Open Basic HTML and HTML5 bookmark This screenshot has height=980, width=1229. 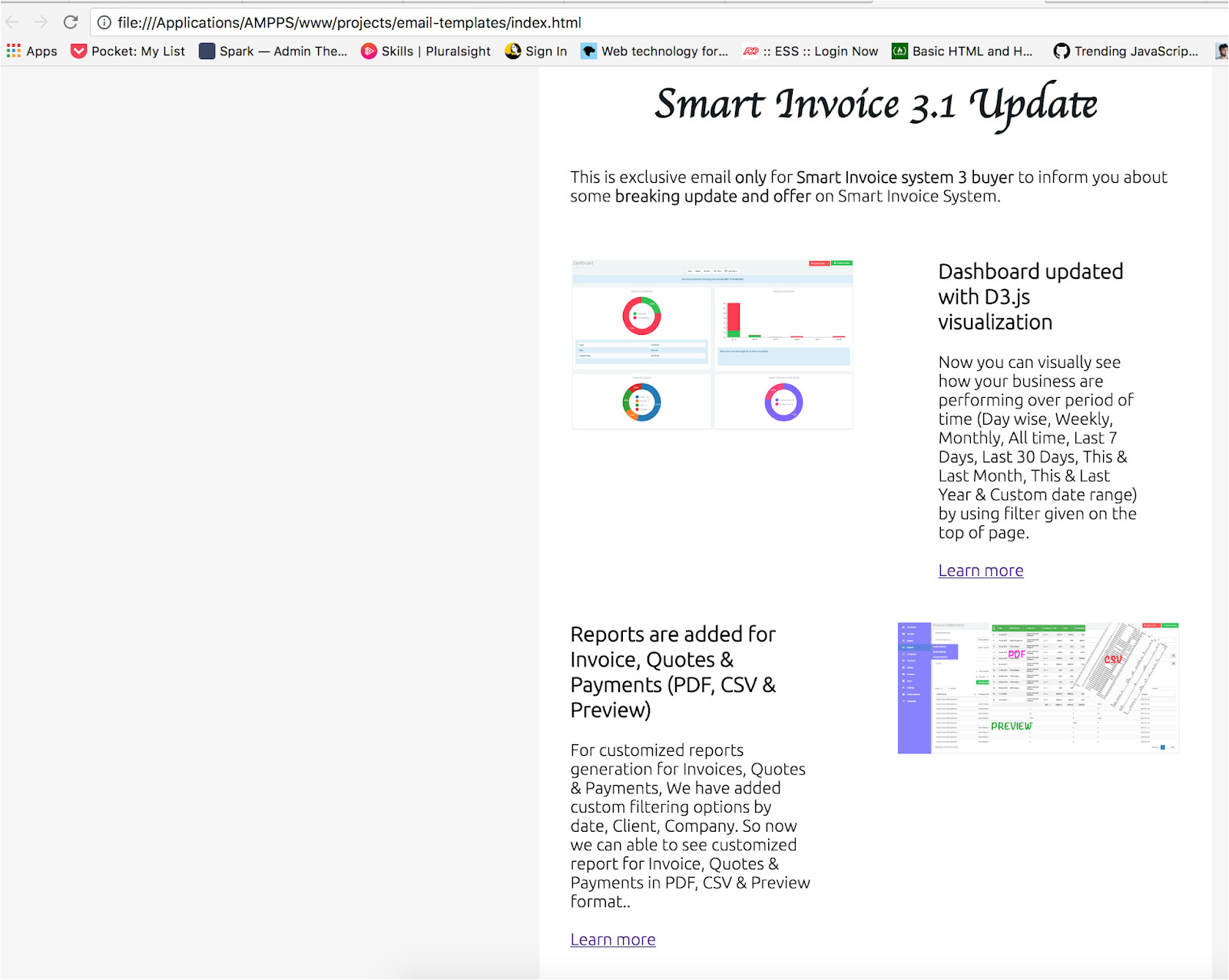962,51
